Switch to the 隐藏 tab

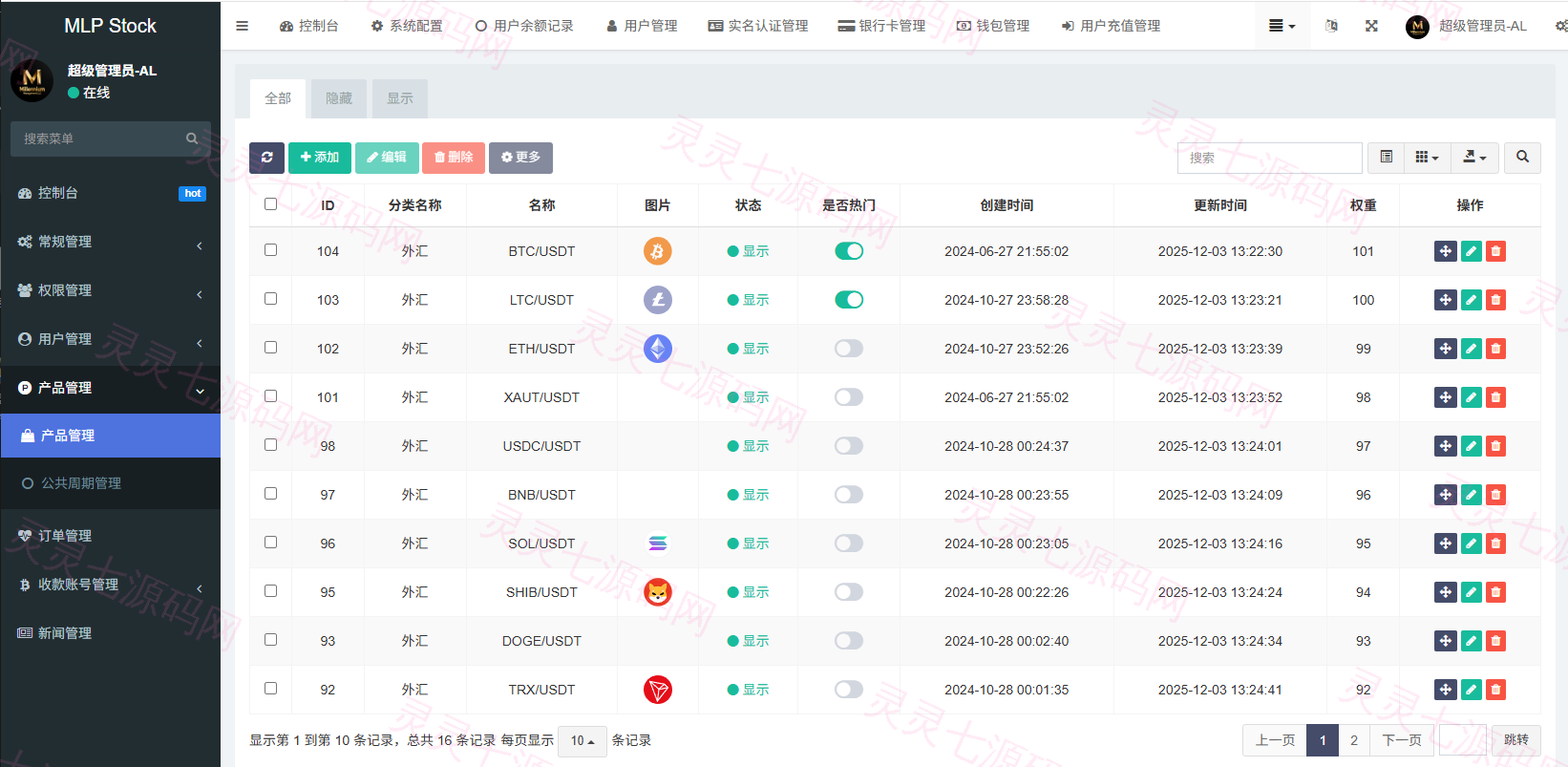(x=339, y=98)
